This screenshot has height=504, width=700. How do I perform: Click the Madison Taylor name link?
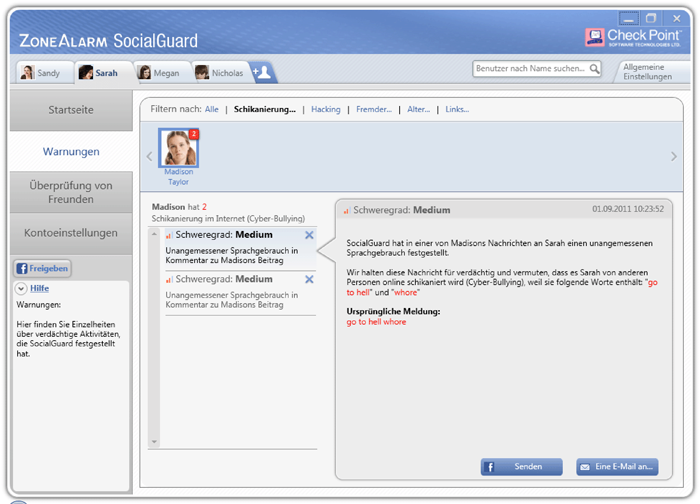[179, 177]
